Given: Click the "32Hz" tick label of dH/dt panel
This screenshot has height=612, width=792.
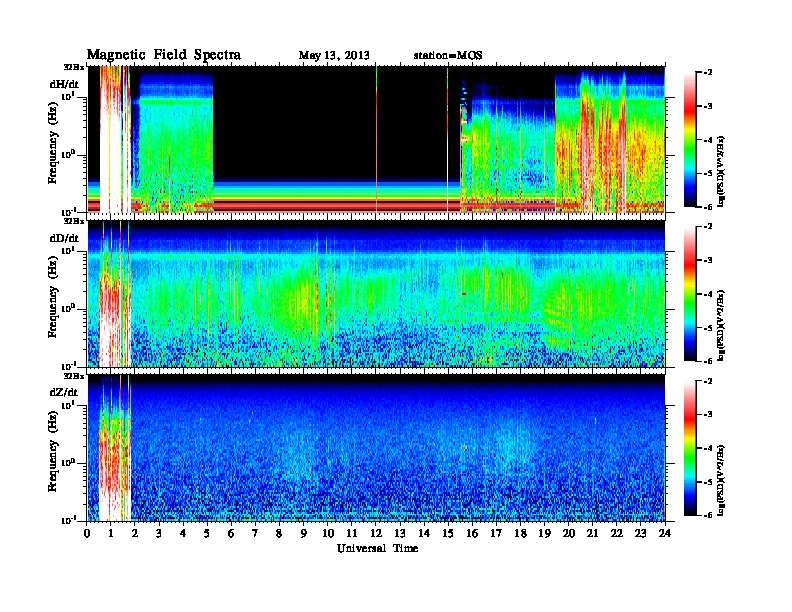Looking at the screenshot, I should 74,67.
